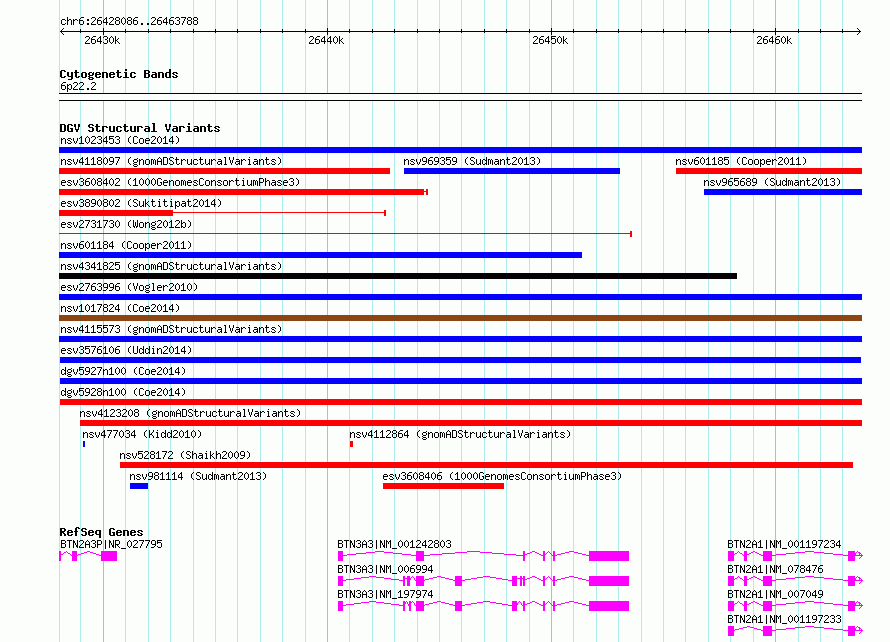This screenshot has height=642, width=890.
Task: Open nsv4112864 (gnomADStructuralVariants) label
Action: (x=460, y=434)
